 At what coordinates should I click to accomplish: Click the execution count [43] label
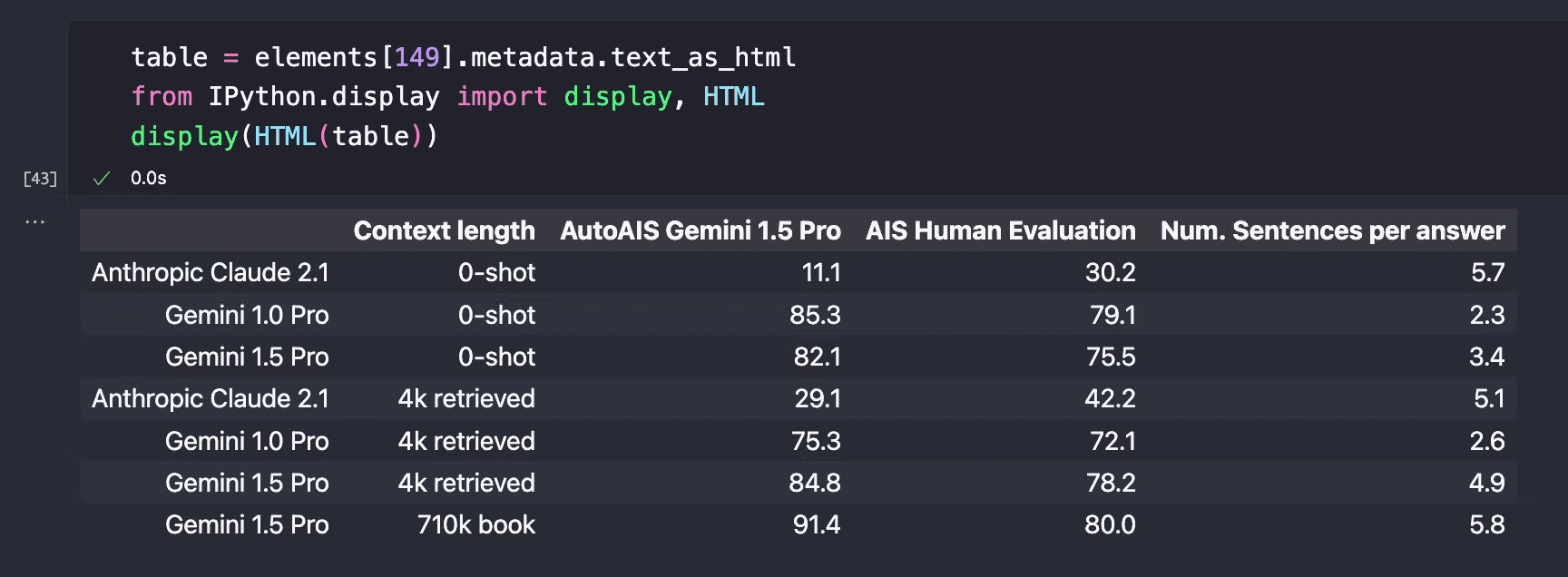point(40,178)
